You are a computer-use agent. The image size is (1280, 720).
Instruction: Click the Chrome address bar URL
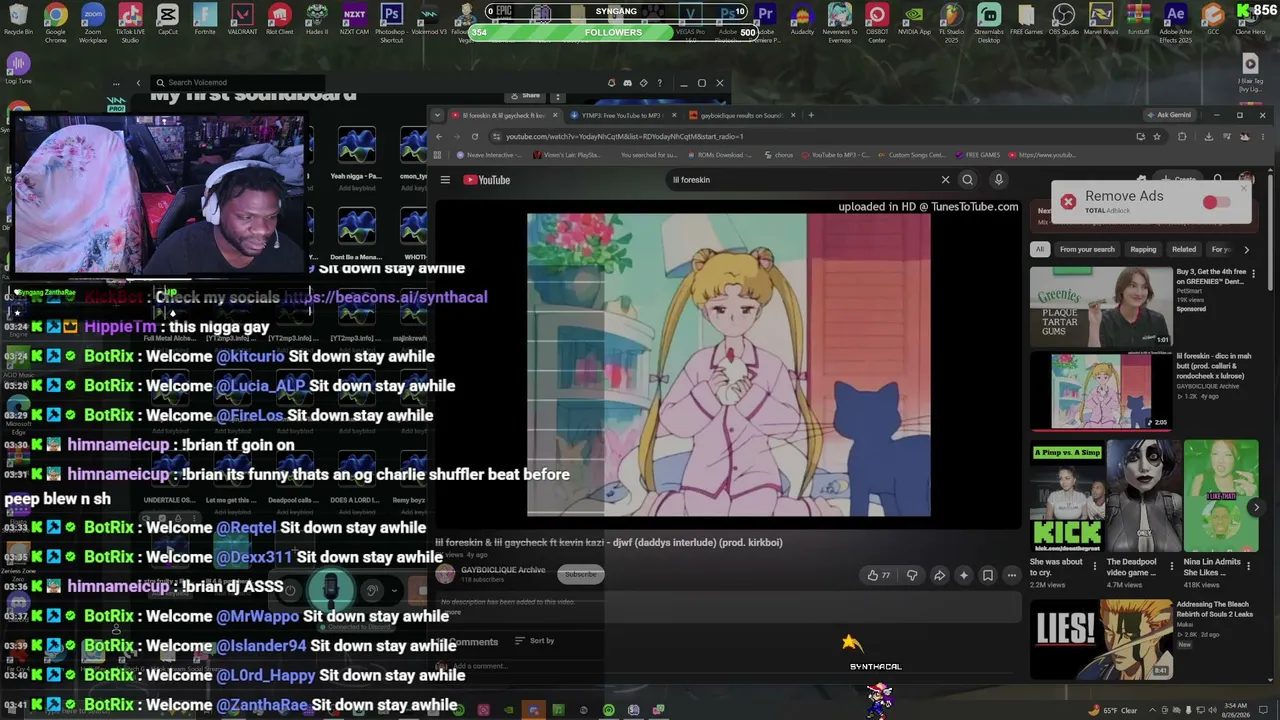coord(625,136)
